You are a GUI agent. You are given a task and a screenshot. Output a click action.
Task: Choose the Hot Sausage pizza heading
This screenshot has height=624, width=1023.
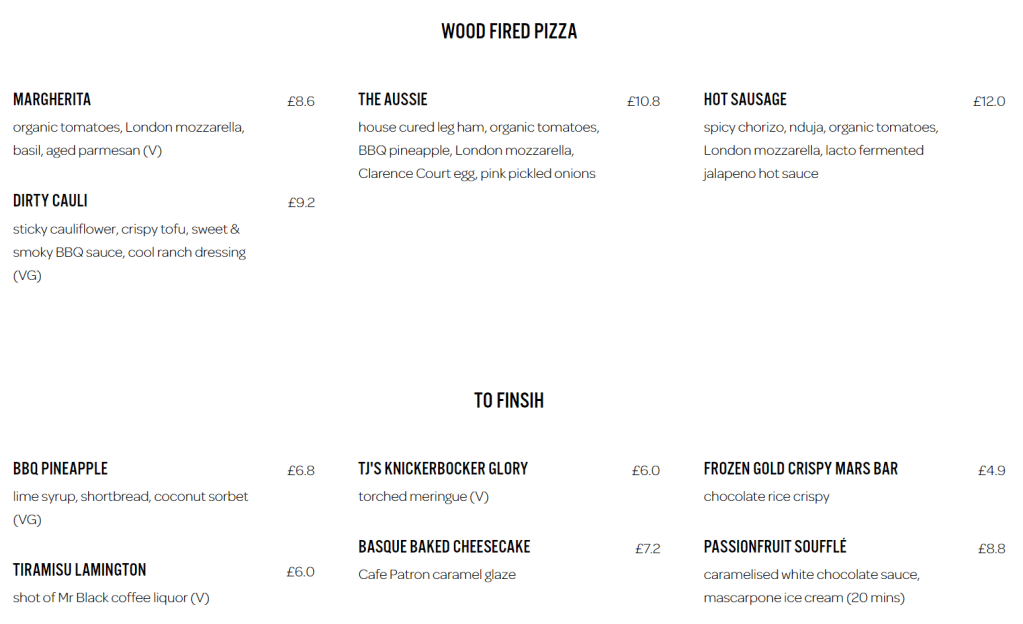(x=745, y=100)
